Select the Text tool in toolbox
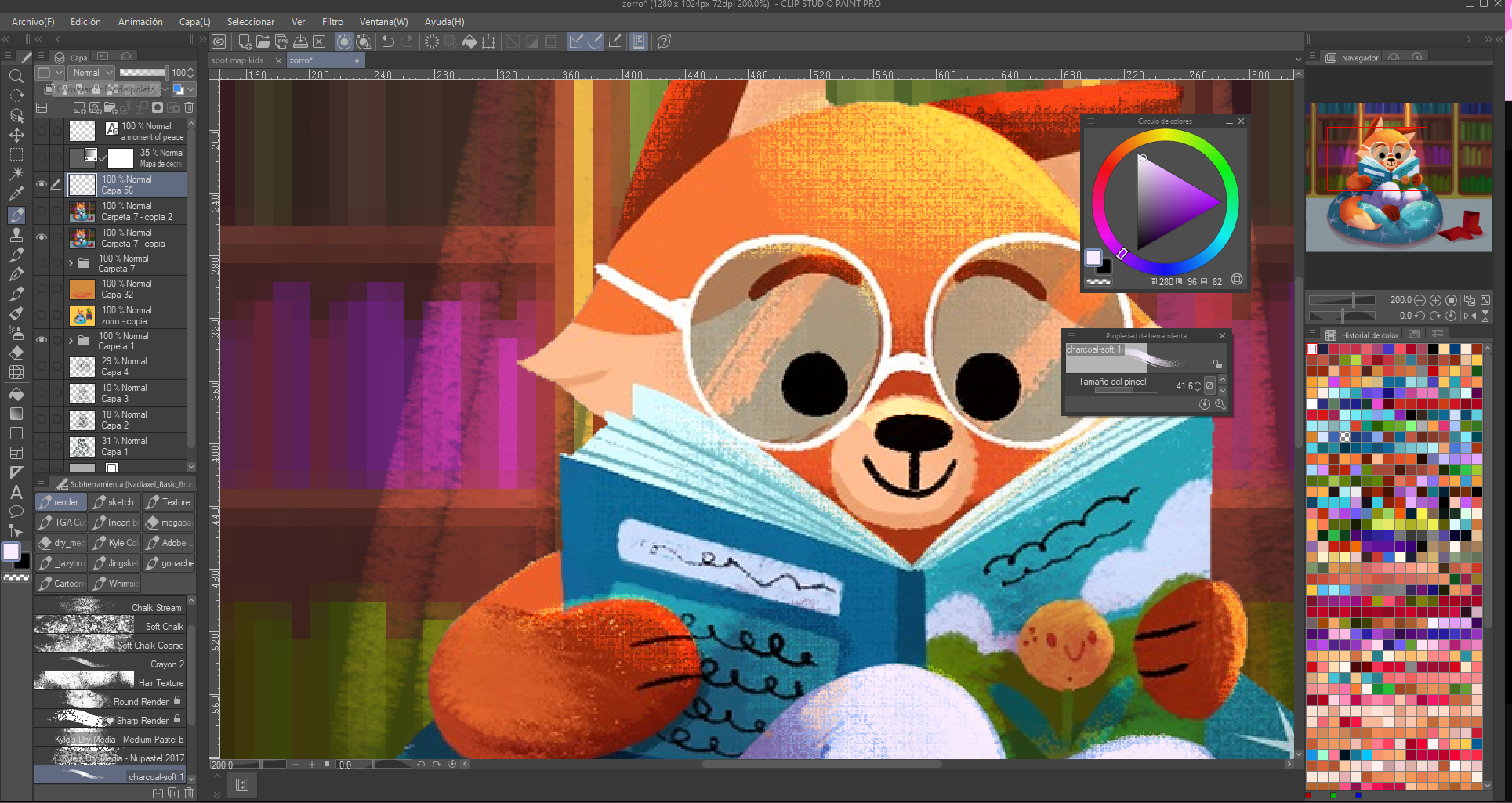Image resolution: width=1512 pixels, height=803 pixels. coord(16,492)
